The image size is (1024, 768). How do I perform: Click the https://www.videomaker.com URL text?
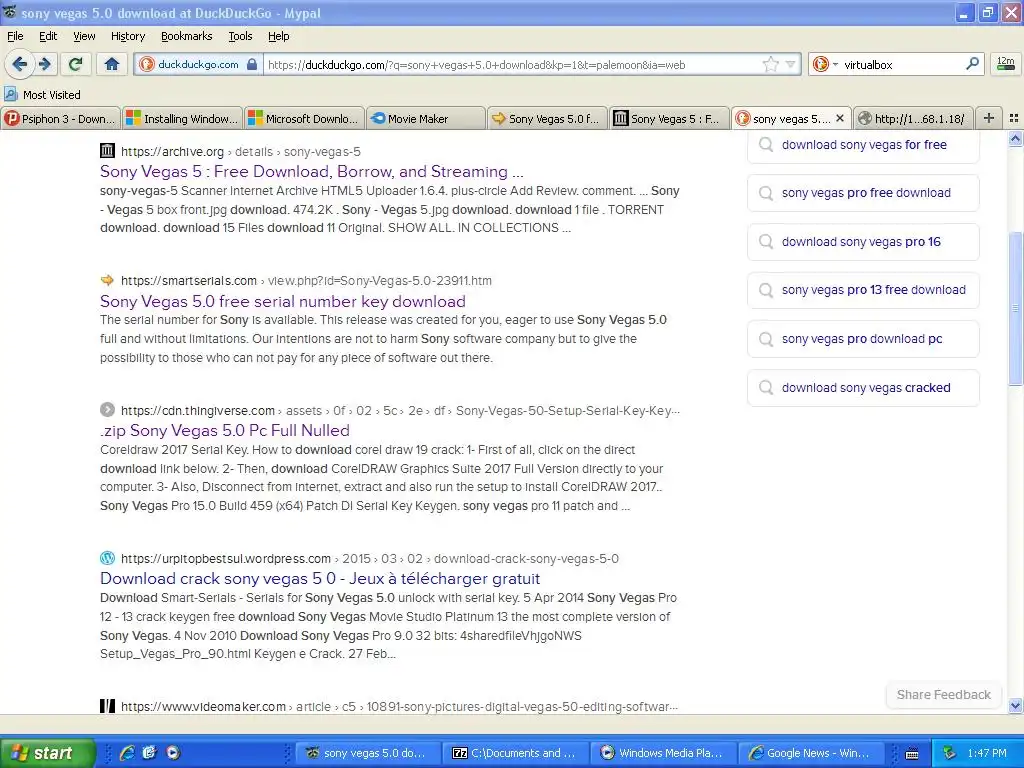point(203,707)
